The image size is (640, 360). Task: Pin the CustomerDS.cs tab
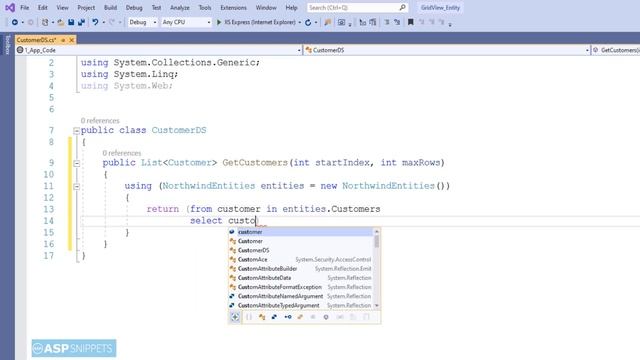click(x=63, y=40)
